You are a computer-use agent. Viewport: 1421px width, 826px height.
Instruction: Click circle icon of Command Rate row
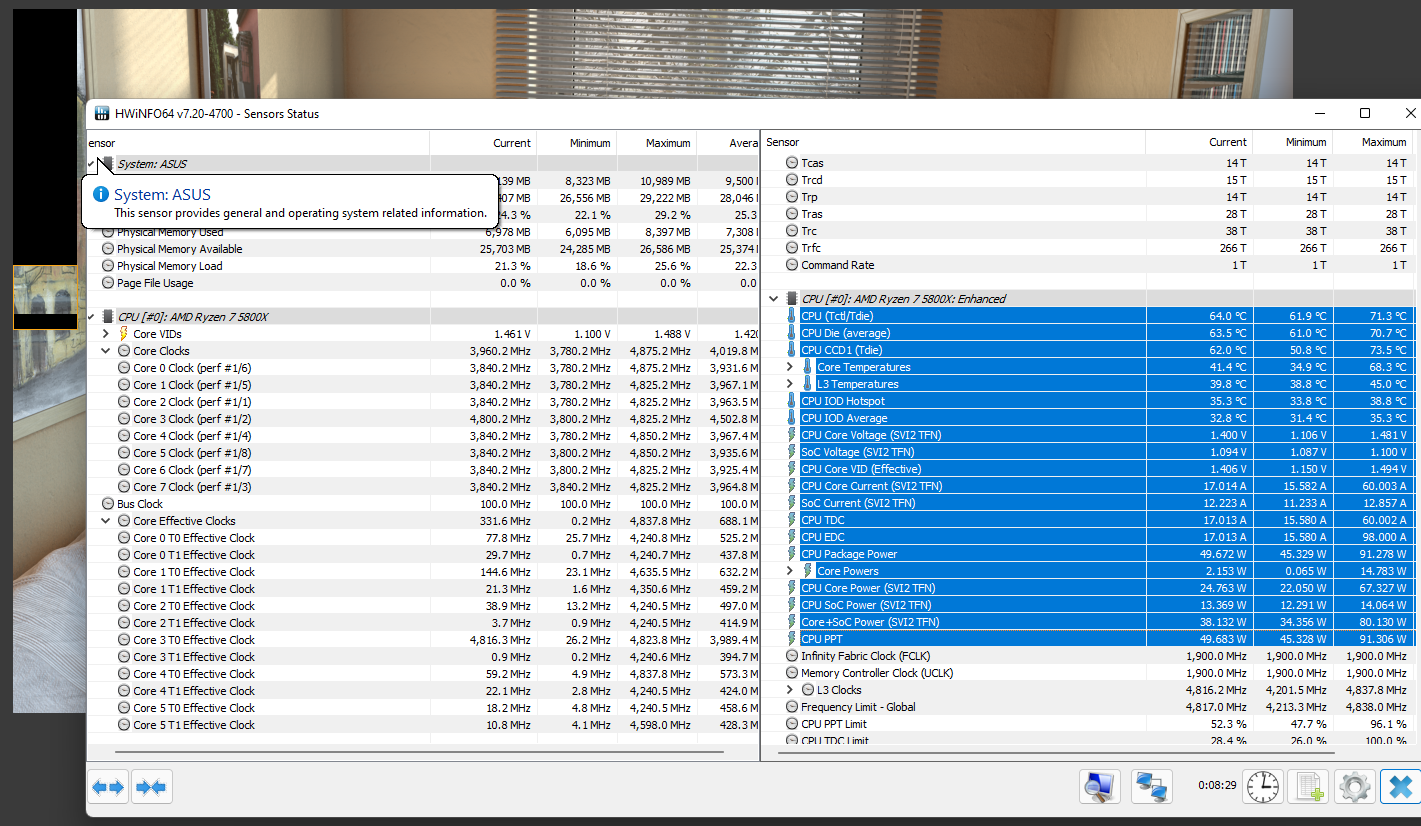coord(792,265)
